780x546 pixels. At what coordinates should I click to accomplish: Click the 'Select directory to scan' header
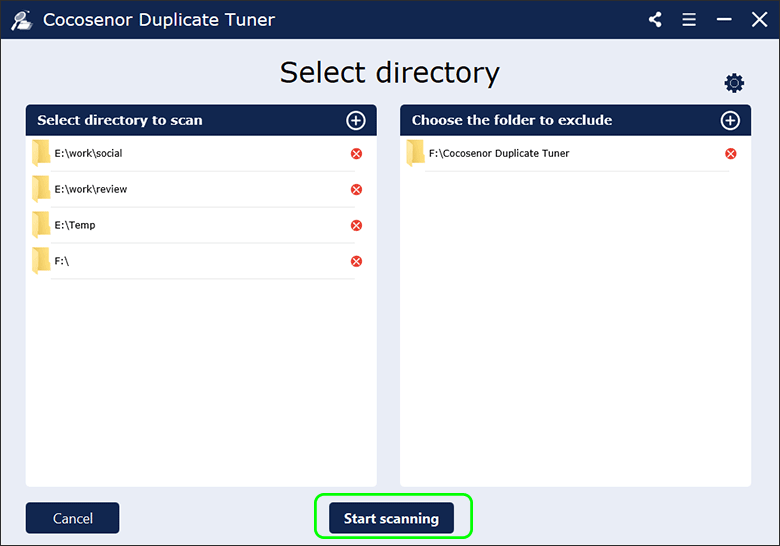120,120
